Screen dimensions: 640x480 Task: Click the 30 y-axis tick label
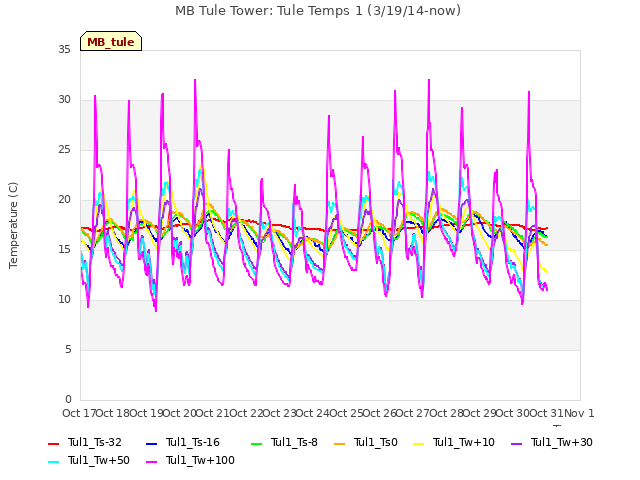pyautogui.click(x=64, y=100)
